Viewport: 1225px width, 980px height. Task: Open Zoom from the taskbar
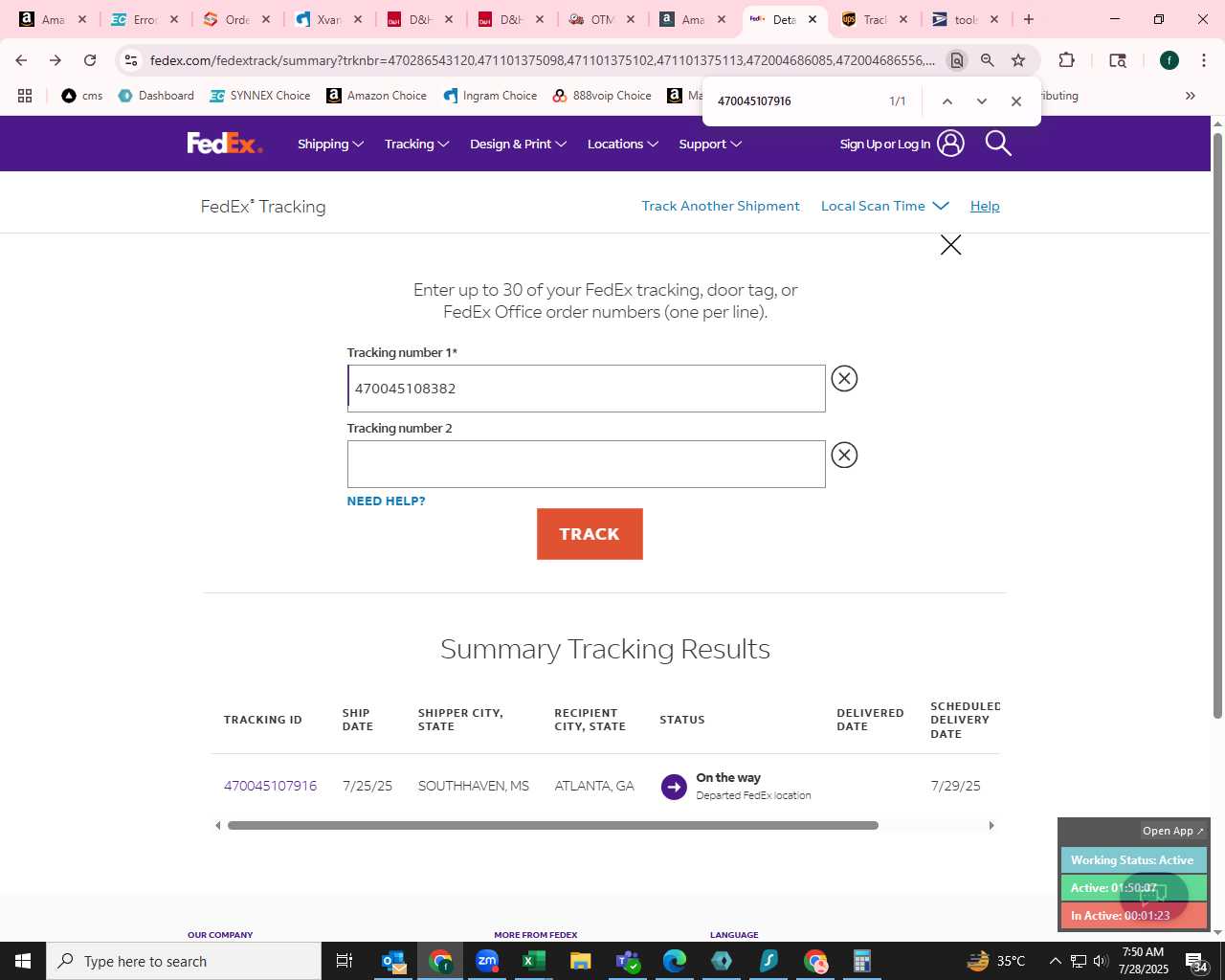487,961
